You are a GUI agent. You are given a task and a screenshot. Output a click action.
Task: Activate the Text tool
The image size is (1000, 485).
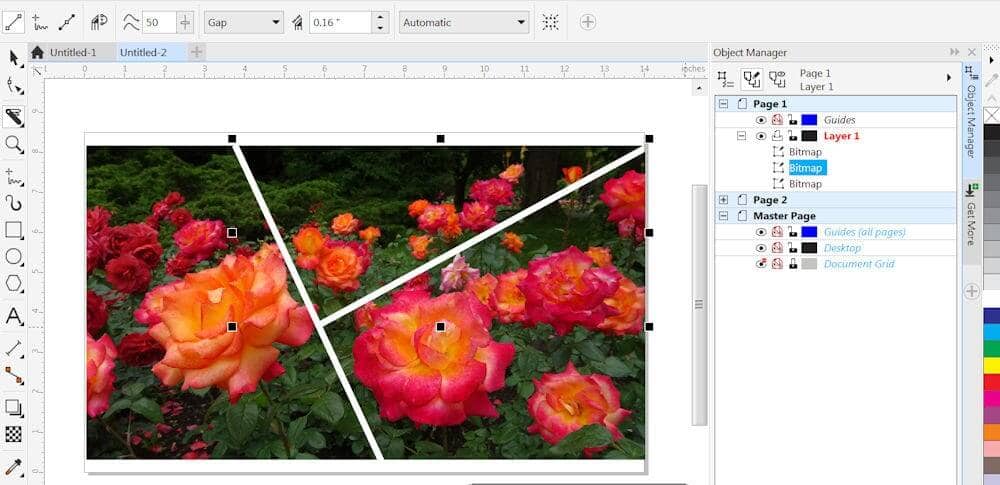pos(14,317)
